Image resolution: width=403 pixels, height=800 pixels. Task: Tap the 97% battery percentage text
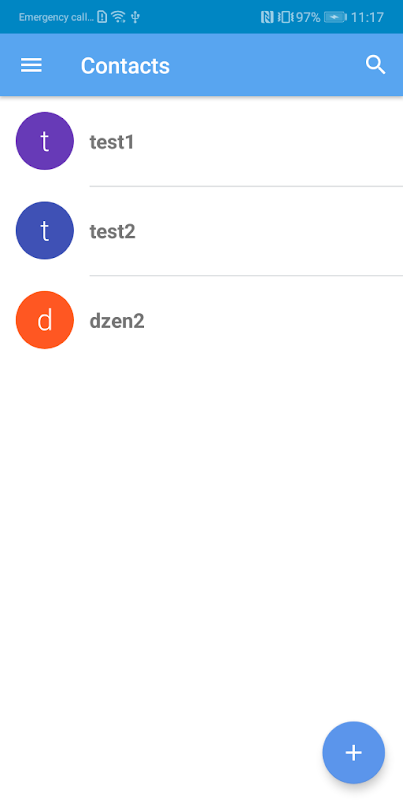[308, 17]
